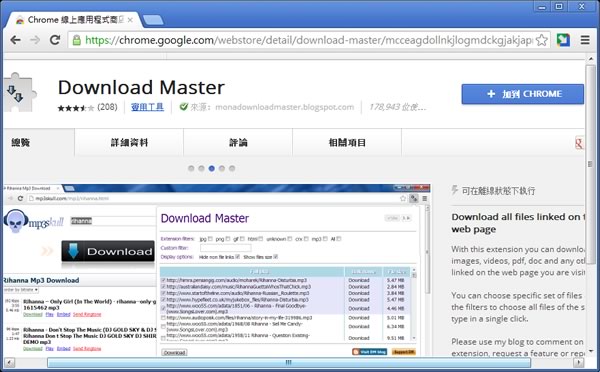Open the green extension icon beside address bar
This screenshot has width=600, height=372.
563,40
